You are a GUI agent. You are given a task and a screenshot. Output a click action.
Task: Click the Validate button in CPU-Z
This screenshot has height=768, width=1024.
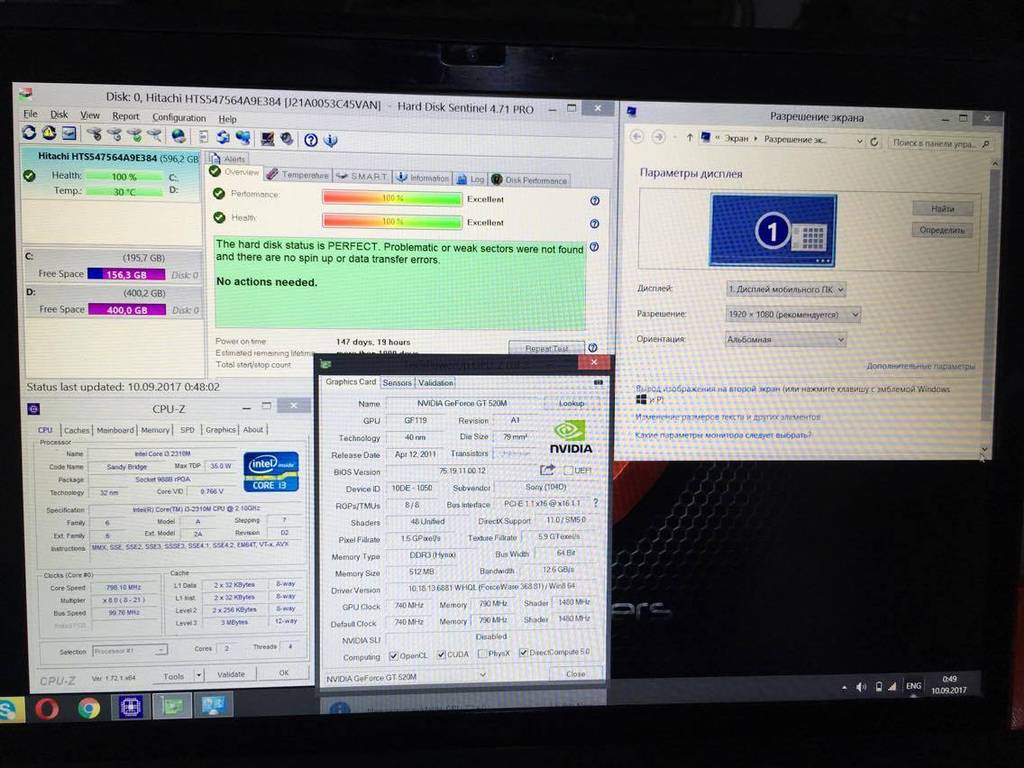(231, 674)
